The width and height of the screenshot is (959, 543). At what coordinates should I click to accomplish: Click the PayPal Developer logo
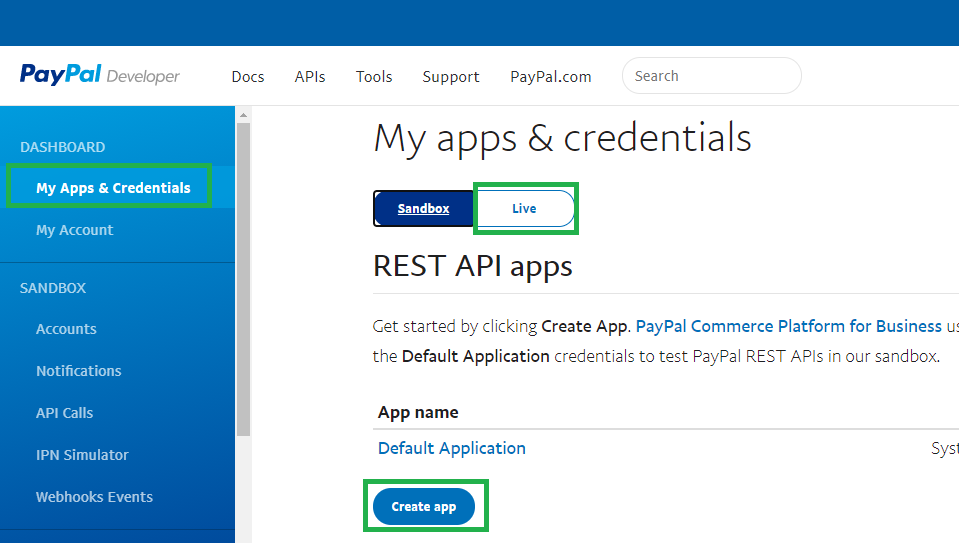(x=100, y=75)
